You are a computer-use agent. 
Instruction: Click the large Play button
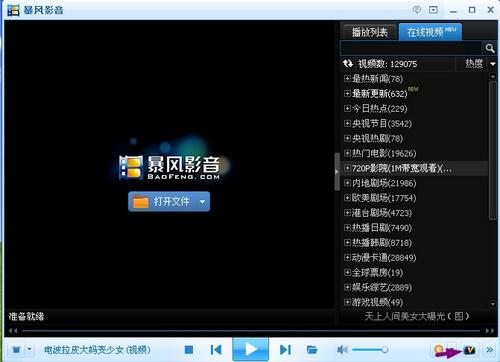pos(251,349)
